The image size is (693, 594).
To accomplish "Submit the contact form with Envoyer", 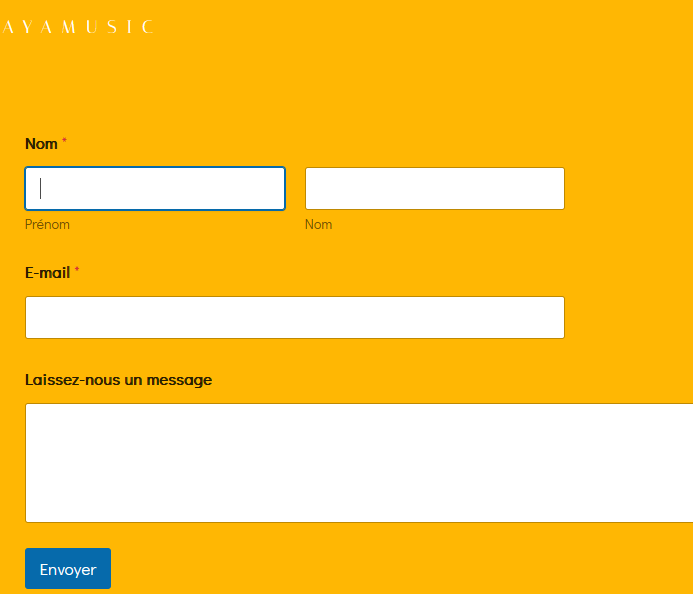I will (68, 569).
